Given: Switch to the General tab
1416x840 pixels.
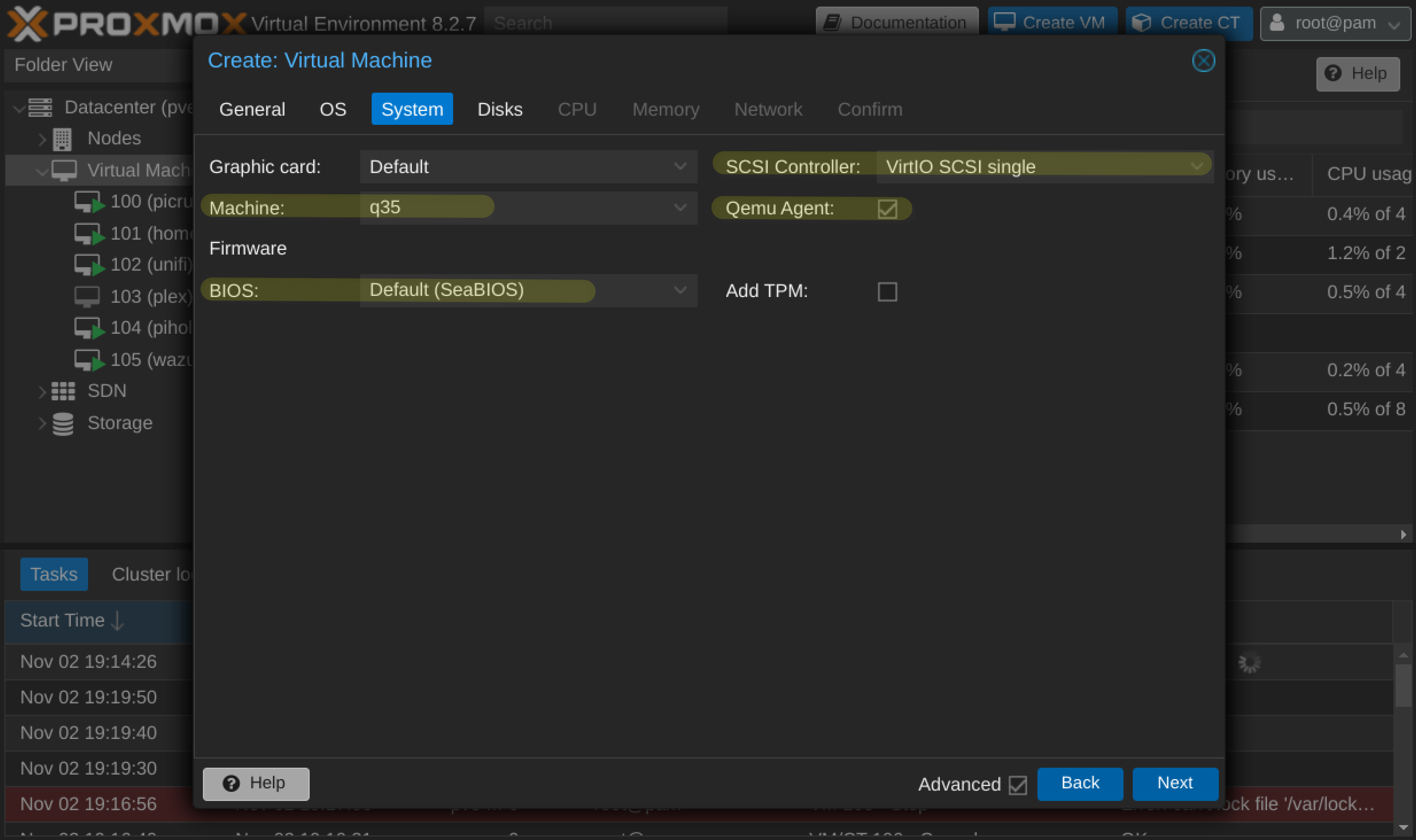Looking at the screenshot, I should click(x=252, y=109).
